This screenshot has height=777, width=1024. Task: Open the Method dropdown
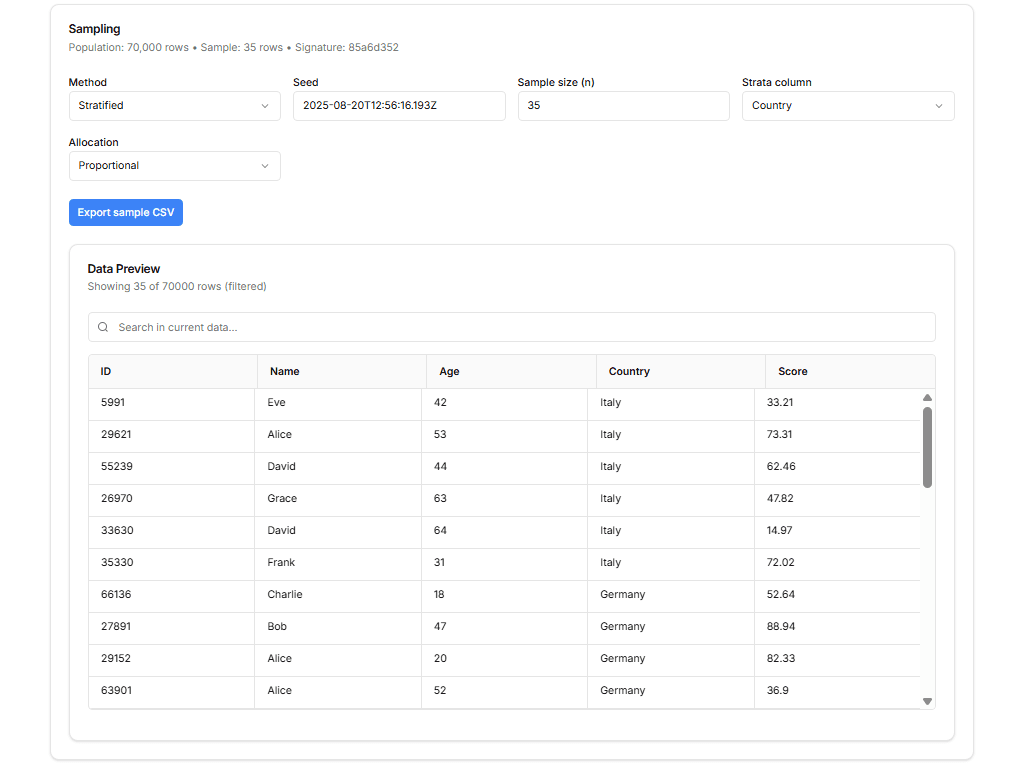(174, 106)
